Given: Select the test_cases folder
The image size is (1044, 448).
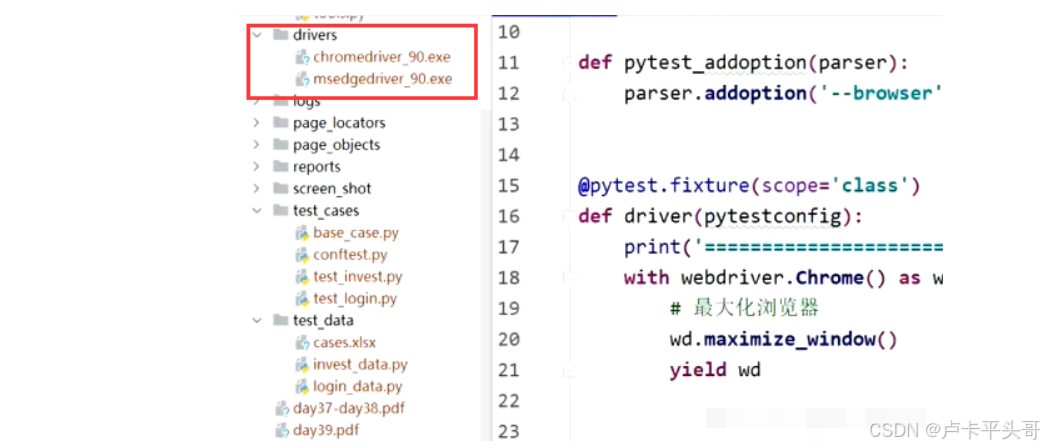Looking at the screenshot, I should (326, 211).
